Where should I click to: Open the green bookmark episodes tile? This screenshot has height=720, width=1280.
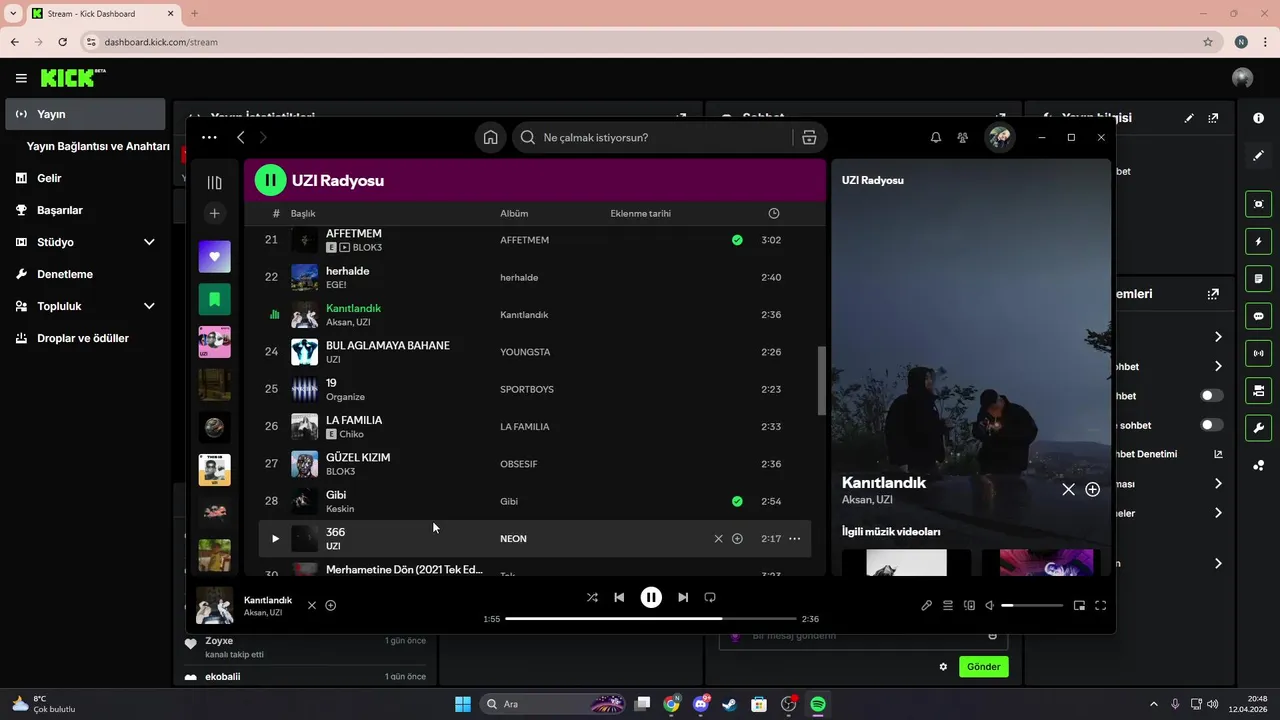click(x=214, y=299)
